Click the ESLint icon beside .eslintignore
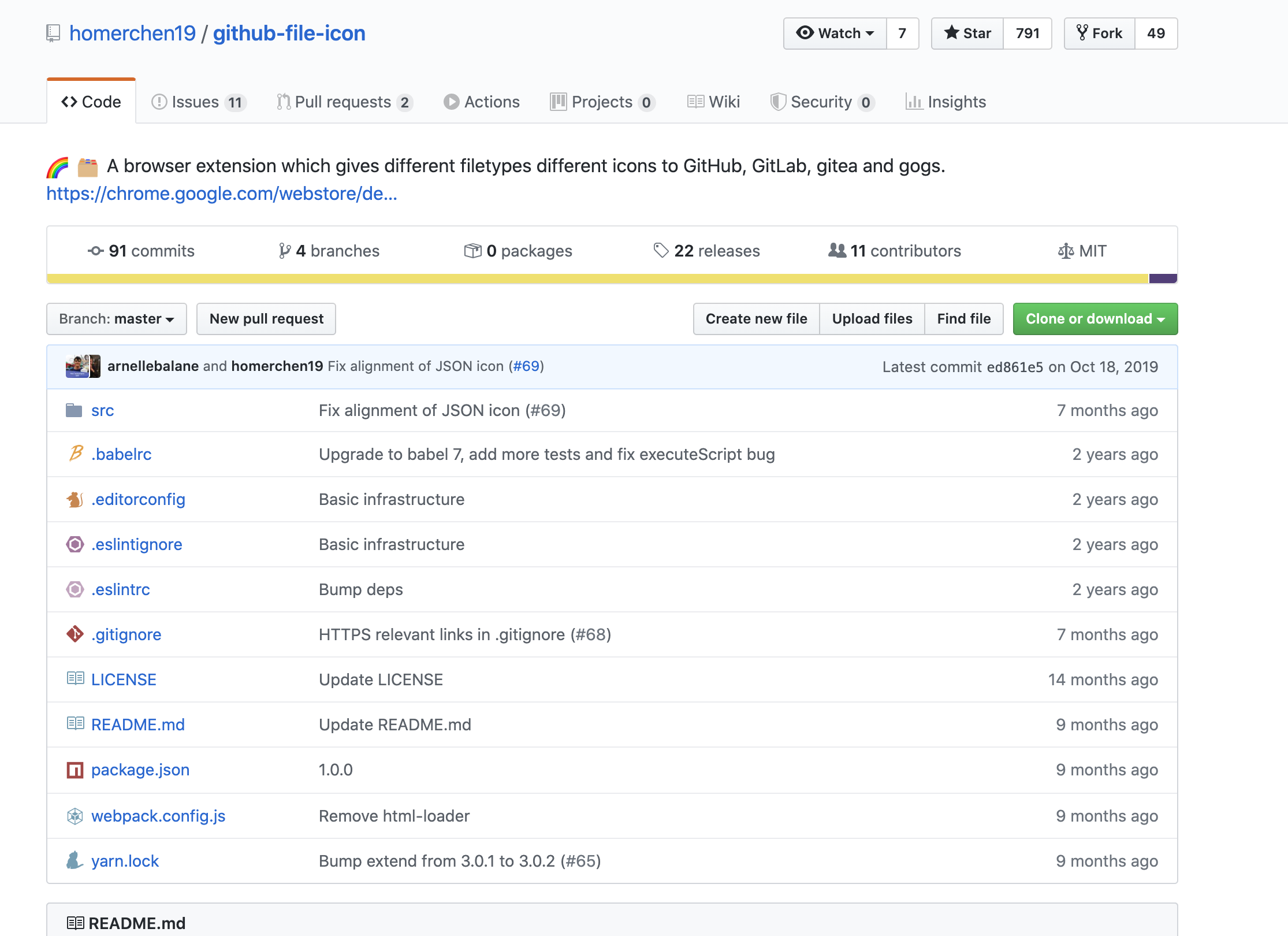The height and width of the screenshot is (936, 1288). (75, 544)
